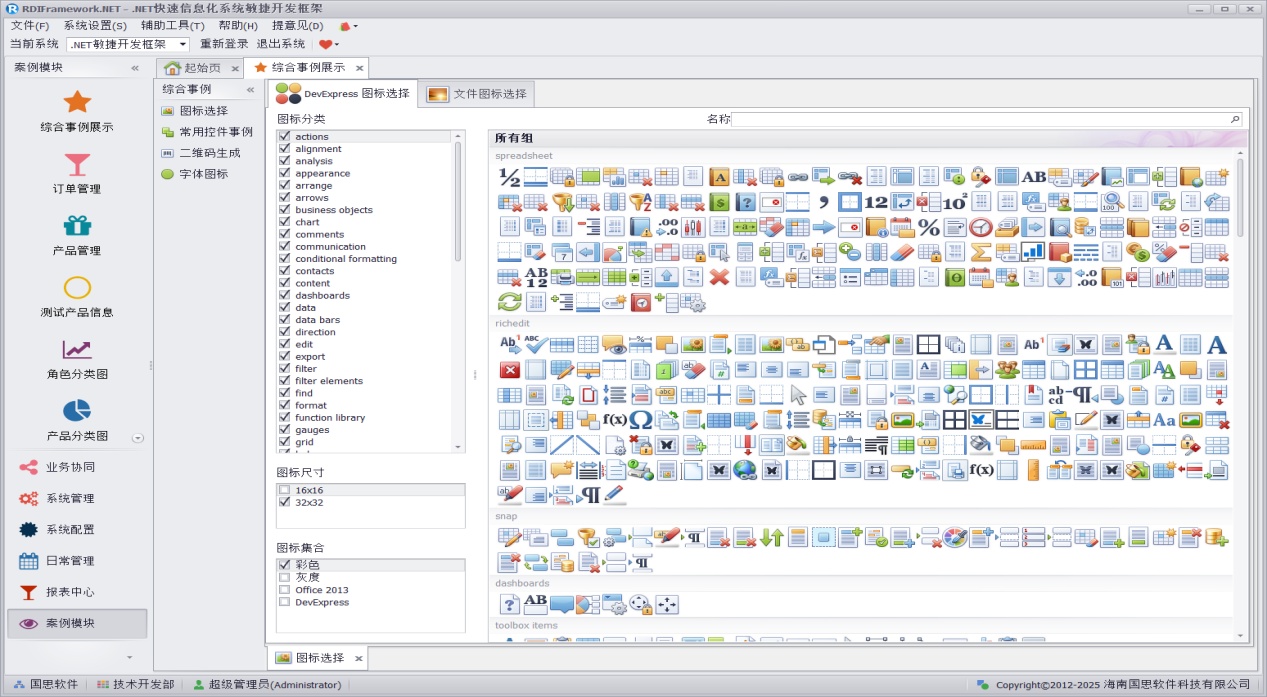Collapse the 案例模块 navigation panel
This screenshot has width=1267, height=697.
click(135, 68)
